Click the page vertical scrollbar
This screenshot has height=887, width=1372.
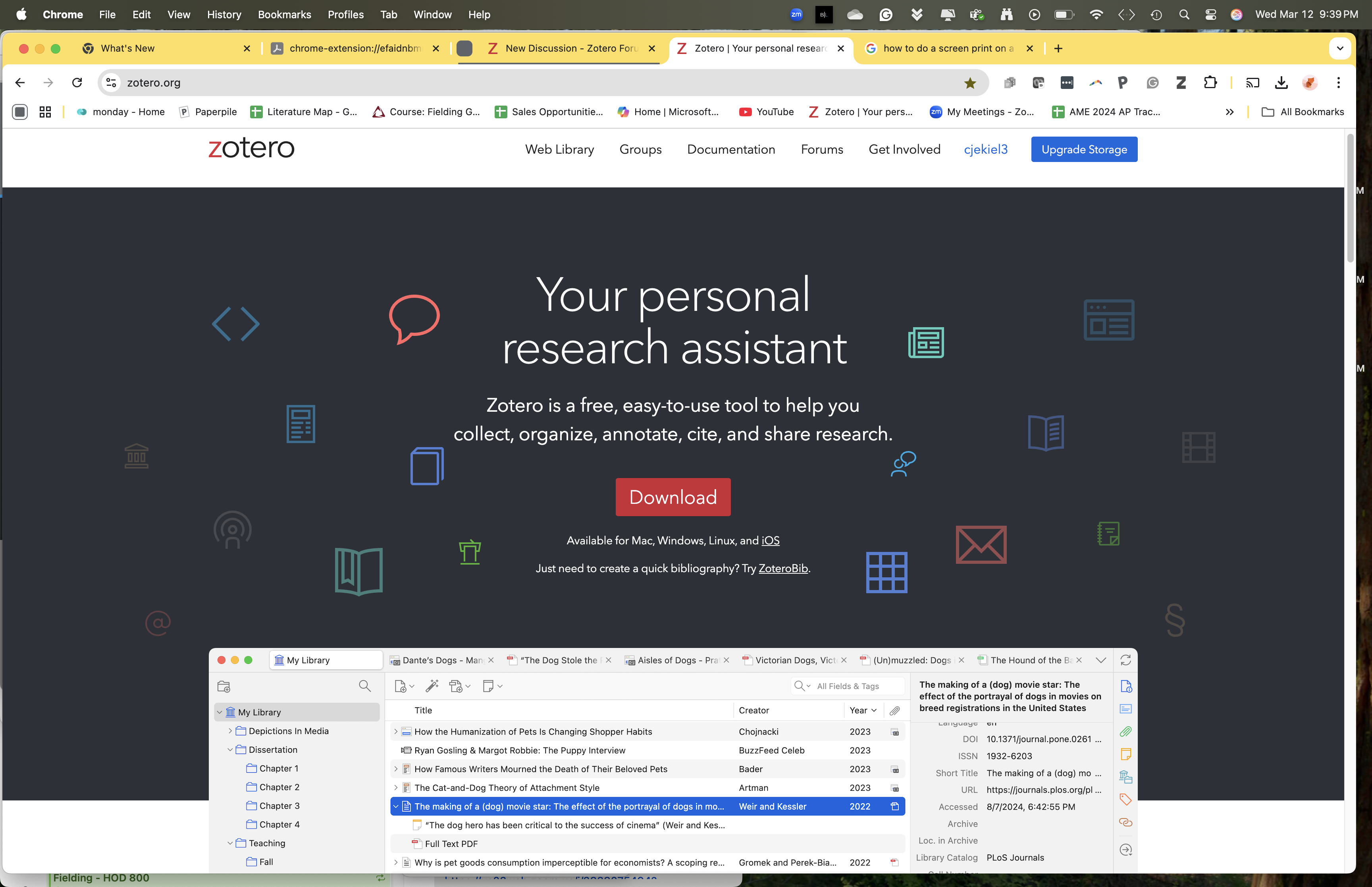(1350, 199)
